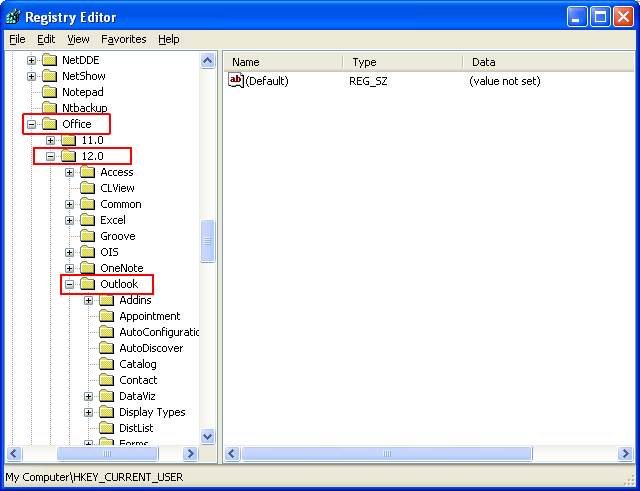This screenshot has height=491, width=640.
Task: Click the (value not set) data cell
Action: (504, 81)
